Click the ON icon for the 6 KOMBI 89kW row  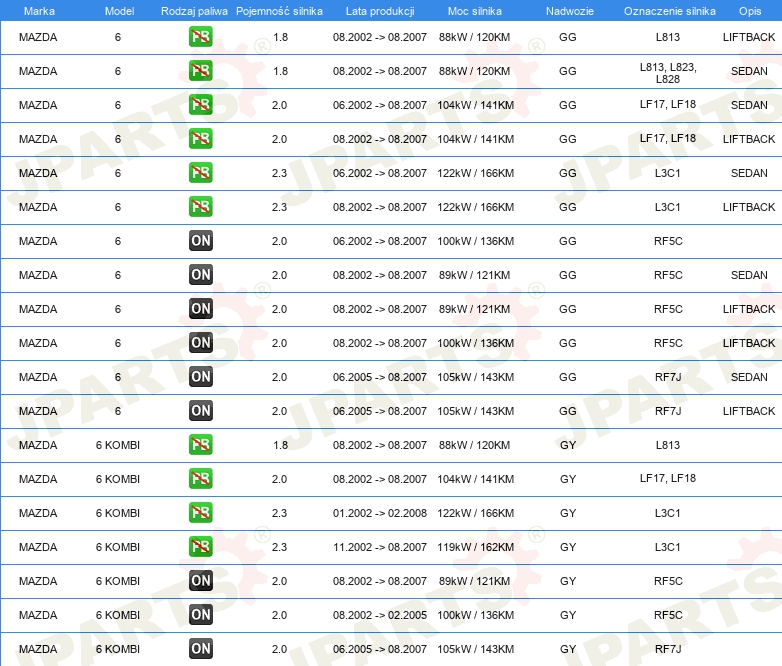[200, 581]
